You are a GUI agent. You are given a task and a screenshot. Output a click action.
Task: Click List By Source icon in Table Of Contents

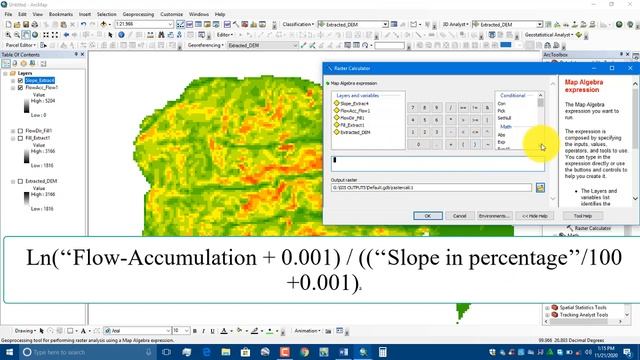click(15, 63)
